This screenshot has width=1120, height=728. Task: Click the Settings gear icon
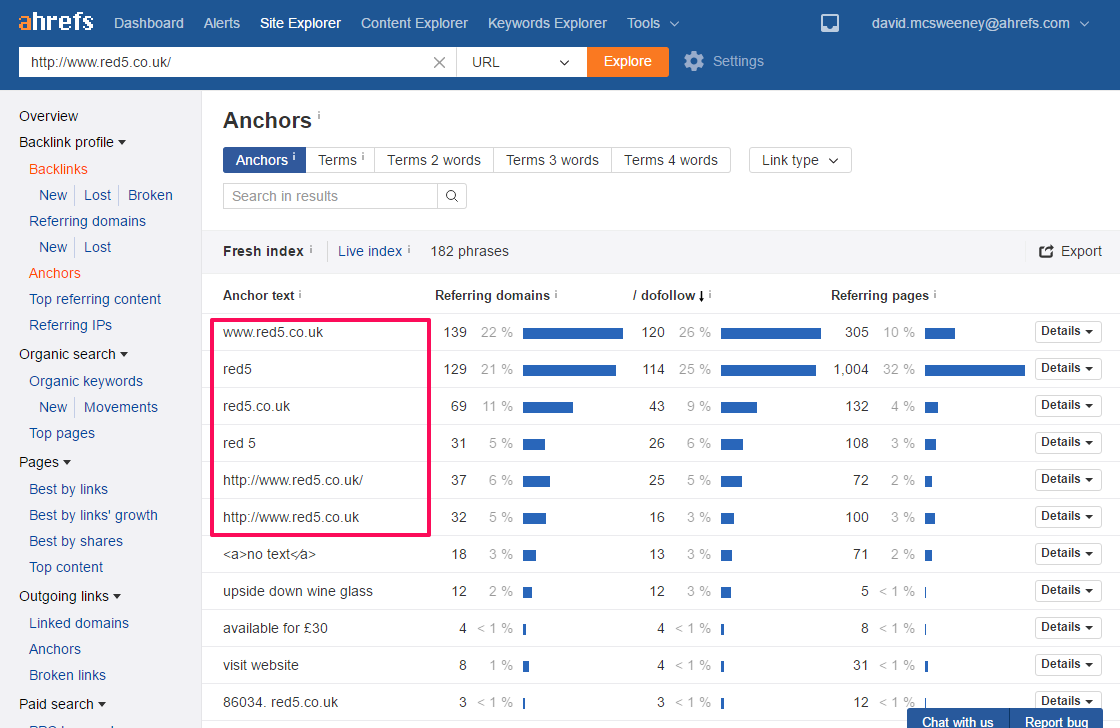pyautogui.click(x=694, y=61)
